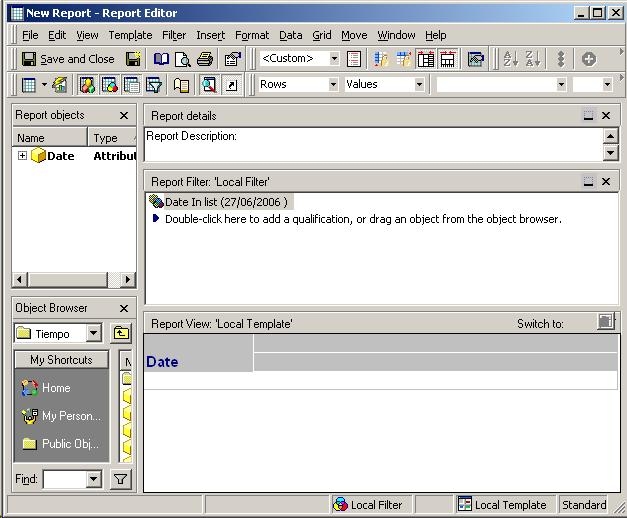The width and height of the screenshot is (627, 518).
Task: Open print preview from the toolbar
Action: click(x=183, y=59)
